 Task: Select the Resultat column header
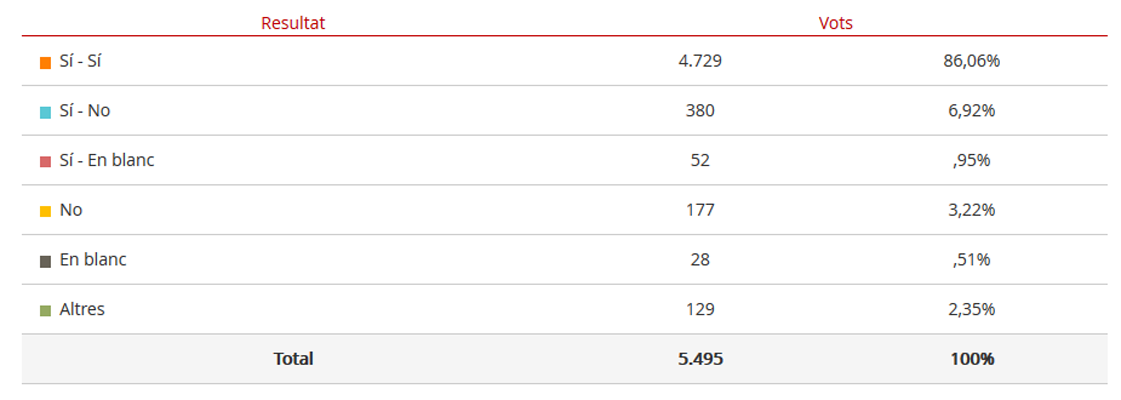(293, 23)
